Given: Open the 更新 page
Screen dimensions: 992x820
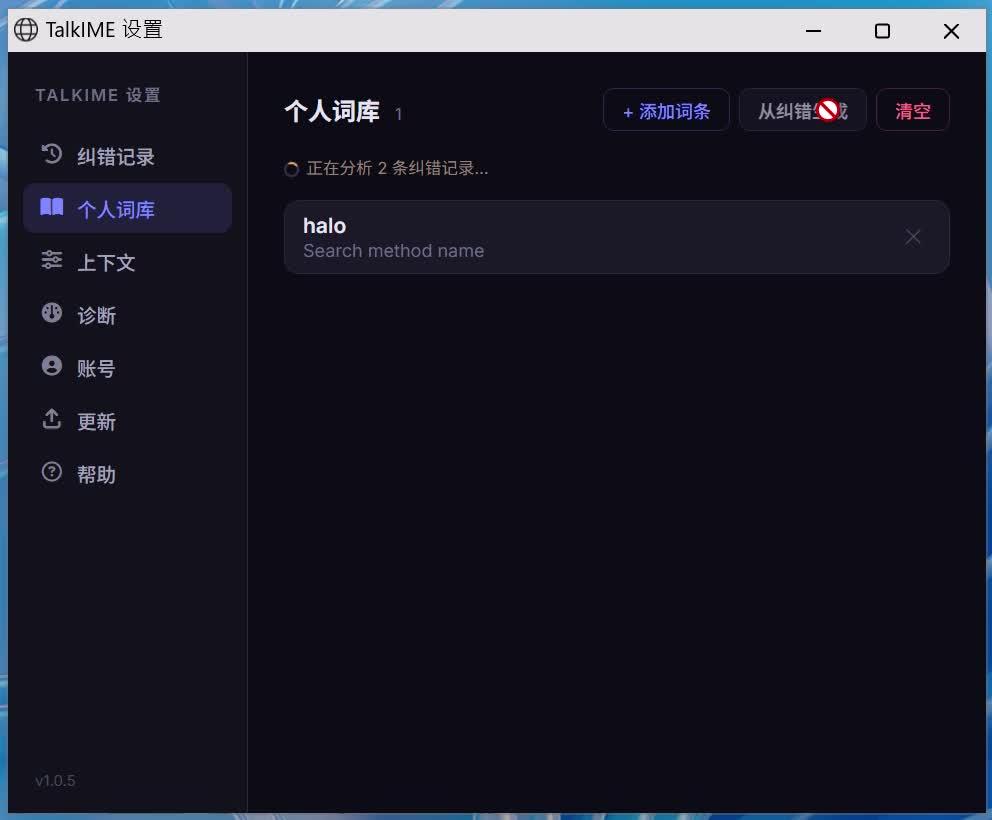Looking at the screenshot, I should (x=127, y=421).
